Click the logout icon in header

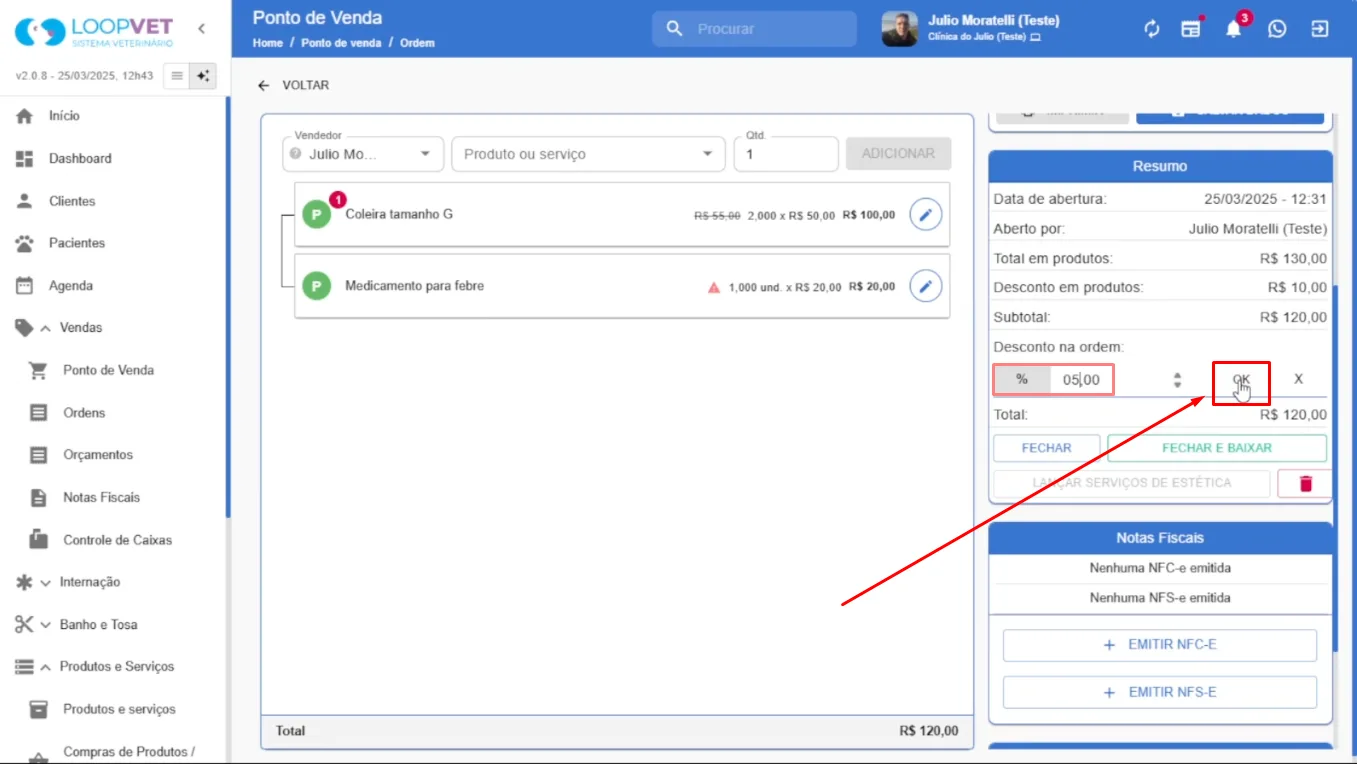(1320, 29)
